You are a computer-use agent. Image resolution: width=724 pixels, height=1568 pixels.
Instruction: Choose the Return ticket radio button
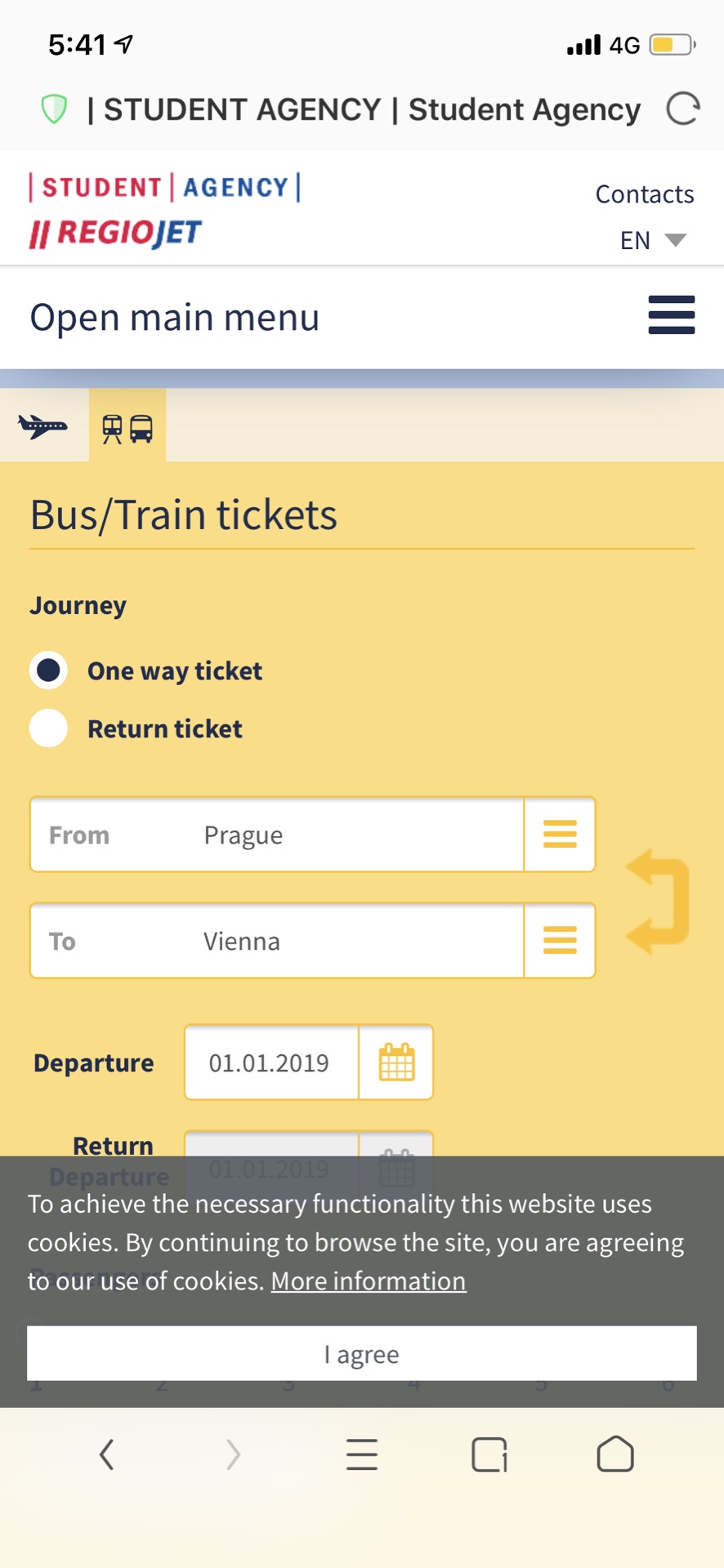(49, 728)
